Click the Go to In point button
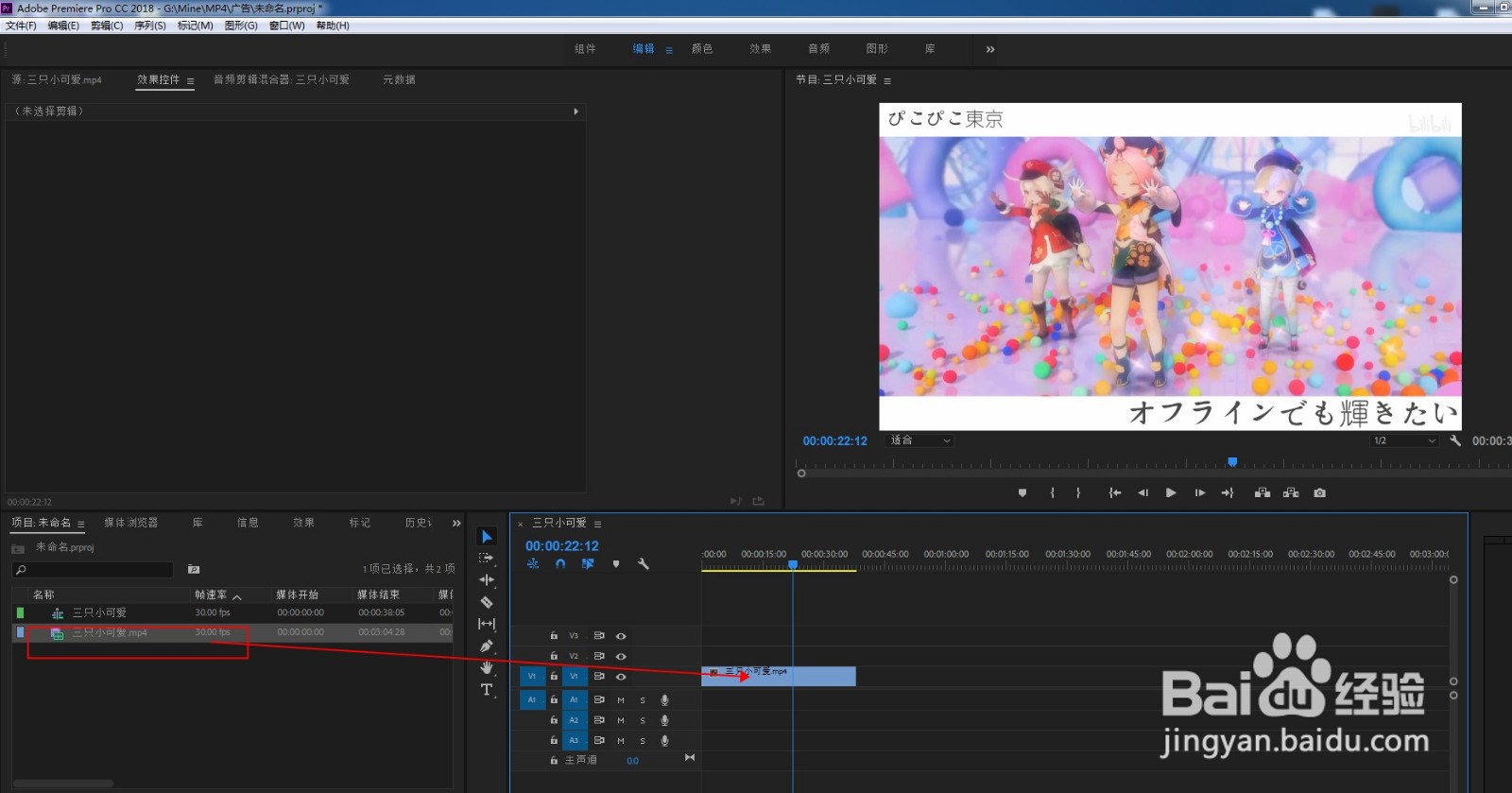This screenshot has height=793, width=1512. [1115, 492]
